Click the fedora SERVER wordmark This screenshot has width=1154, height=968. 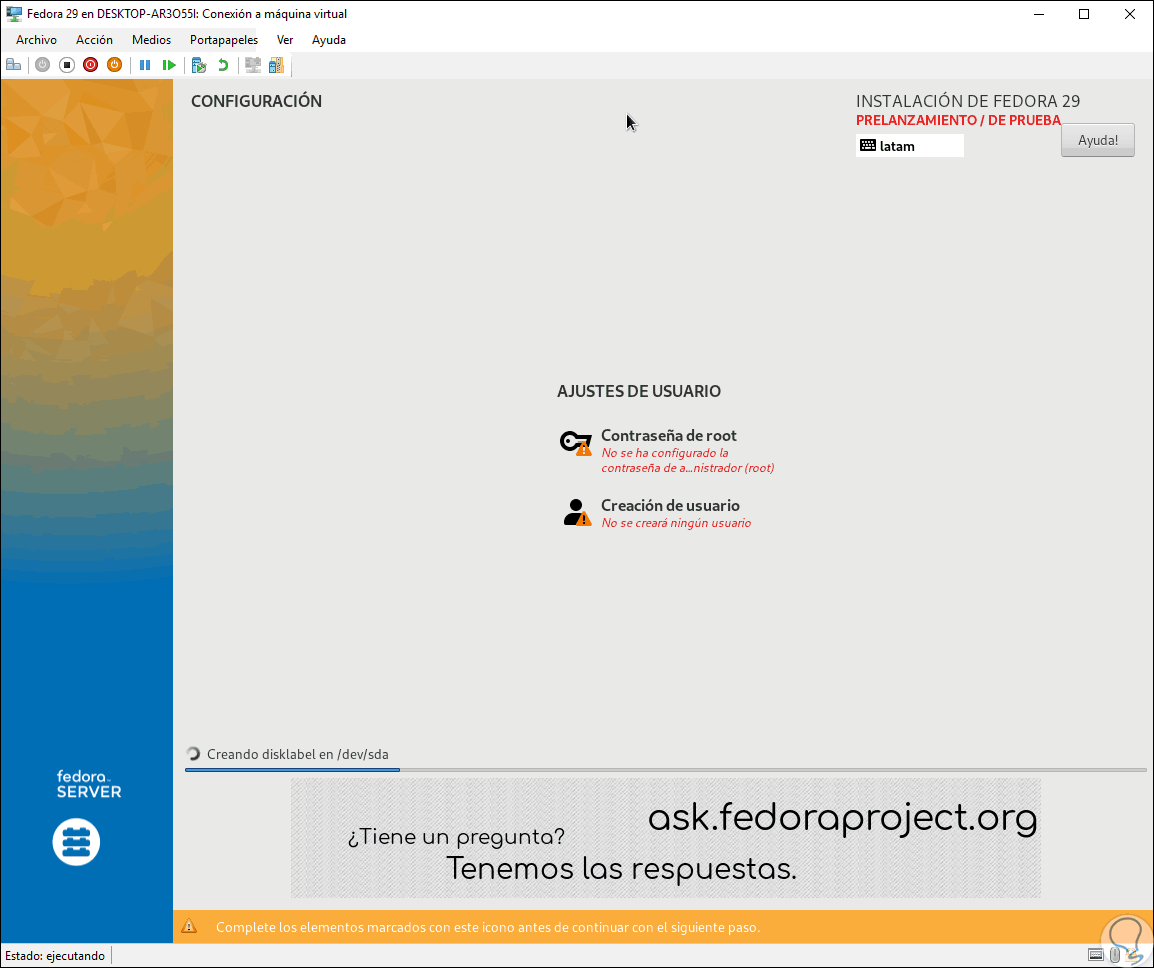coord(88,784)
